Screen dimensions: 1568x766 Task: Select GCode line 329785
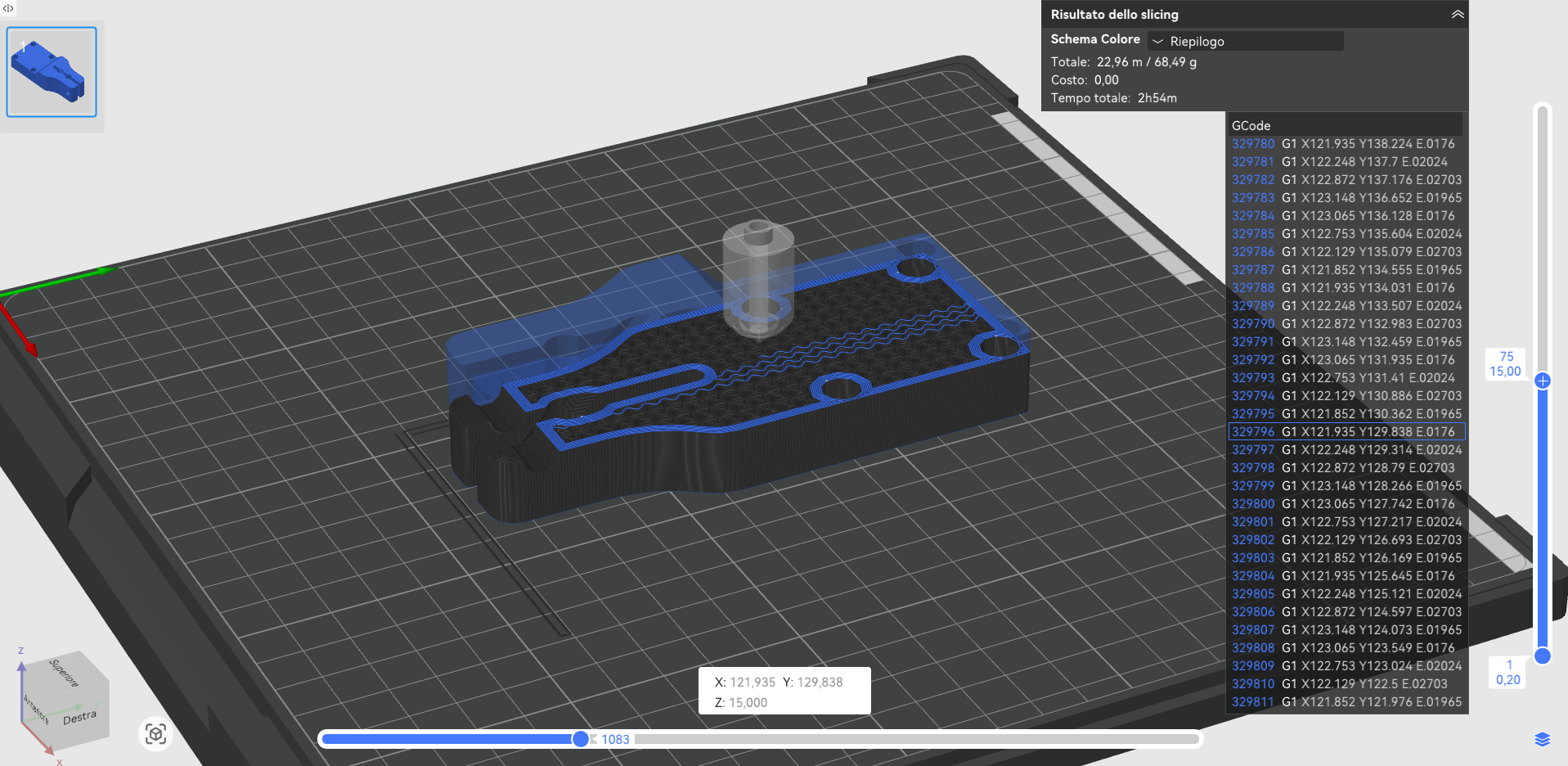tap(1346, 233)
